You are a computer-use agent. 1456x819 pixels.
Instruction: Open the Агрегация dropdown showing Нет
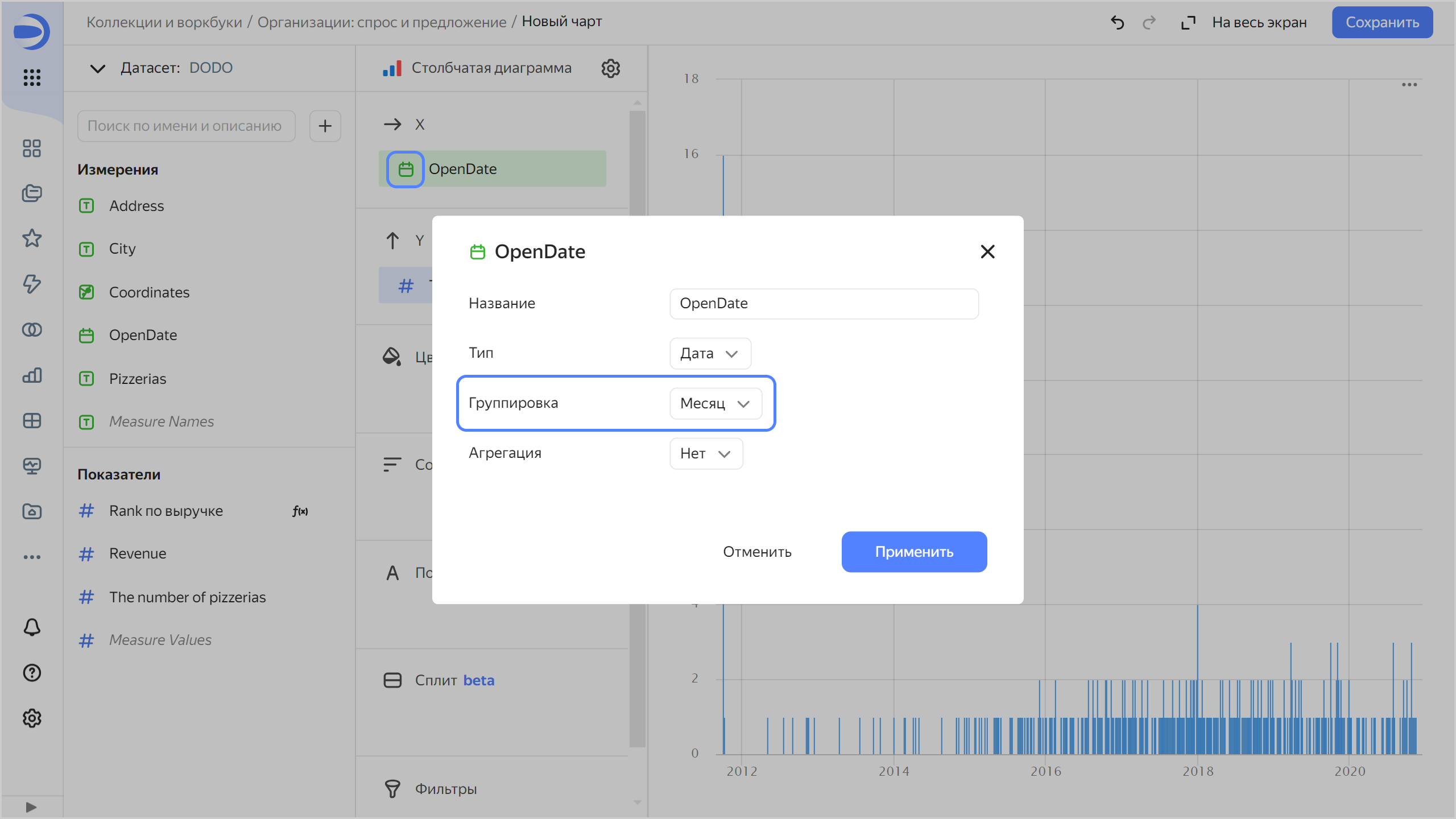706,453
